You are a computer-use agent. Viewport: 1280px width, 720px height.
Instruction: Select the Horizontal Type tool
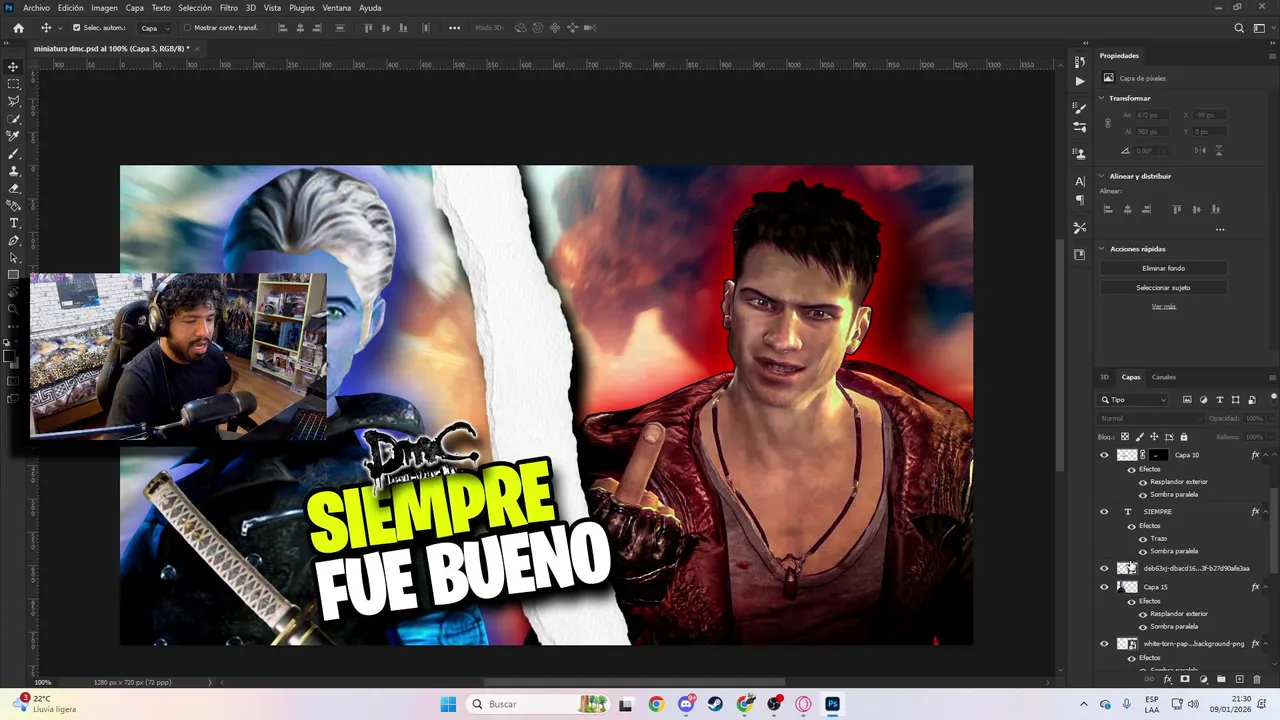13,223
